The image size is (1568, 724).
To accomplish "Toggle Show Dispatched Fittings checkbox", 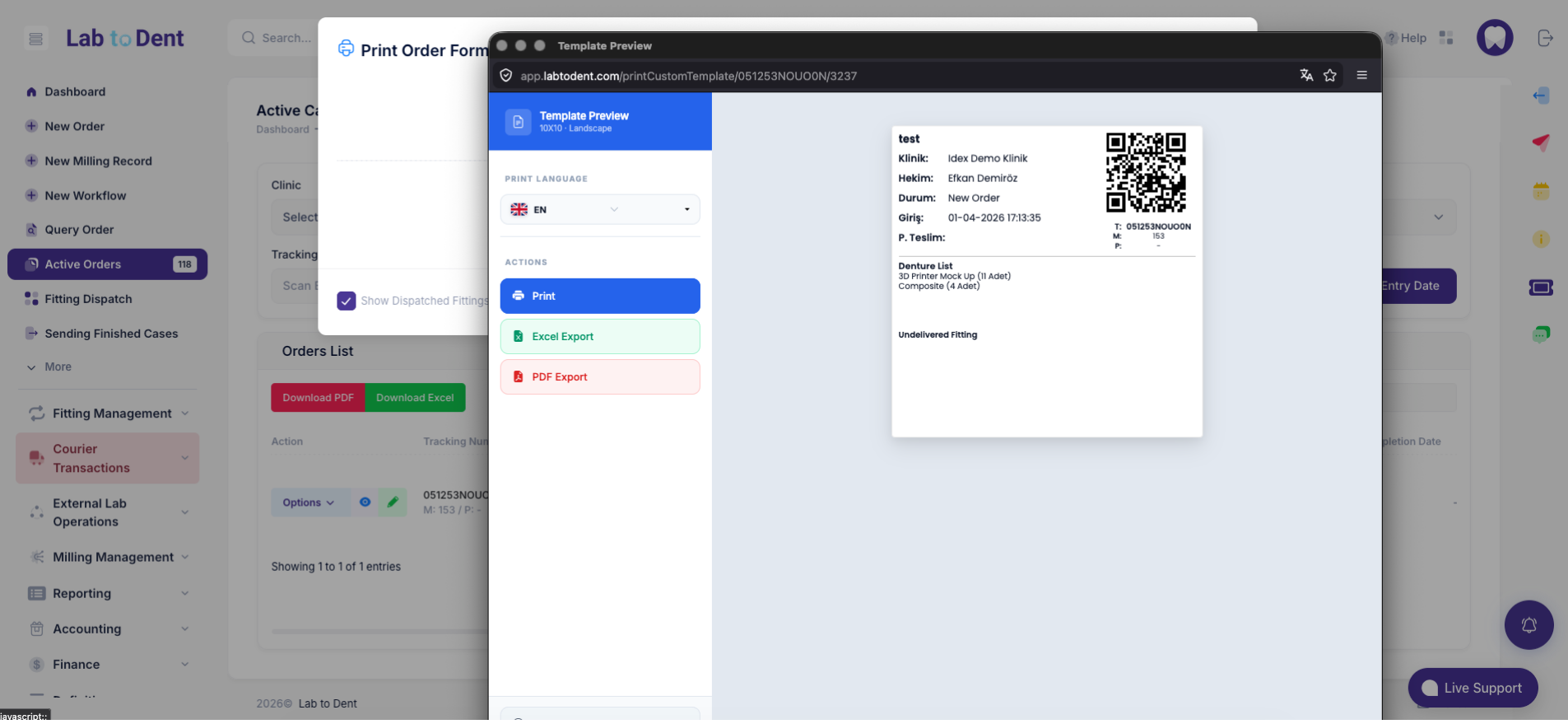I will [347, 301].
